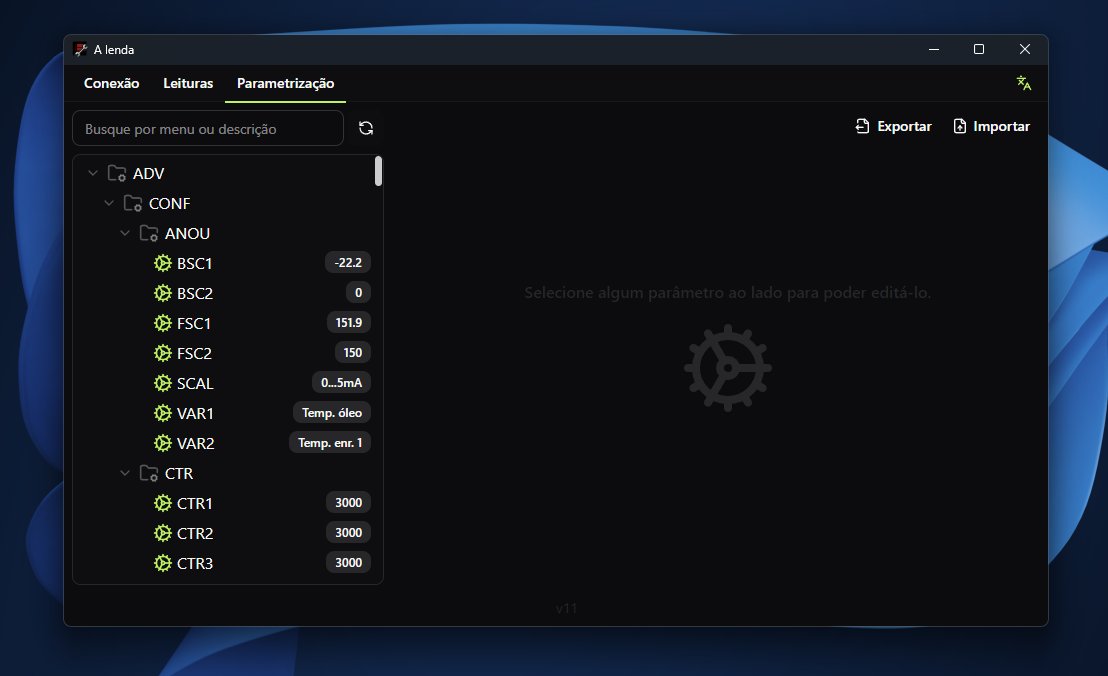Click the ADV folder icon
Screen dimensions: 1108x676
click(117, 173)
